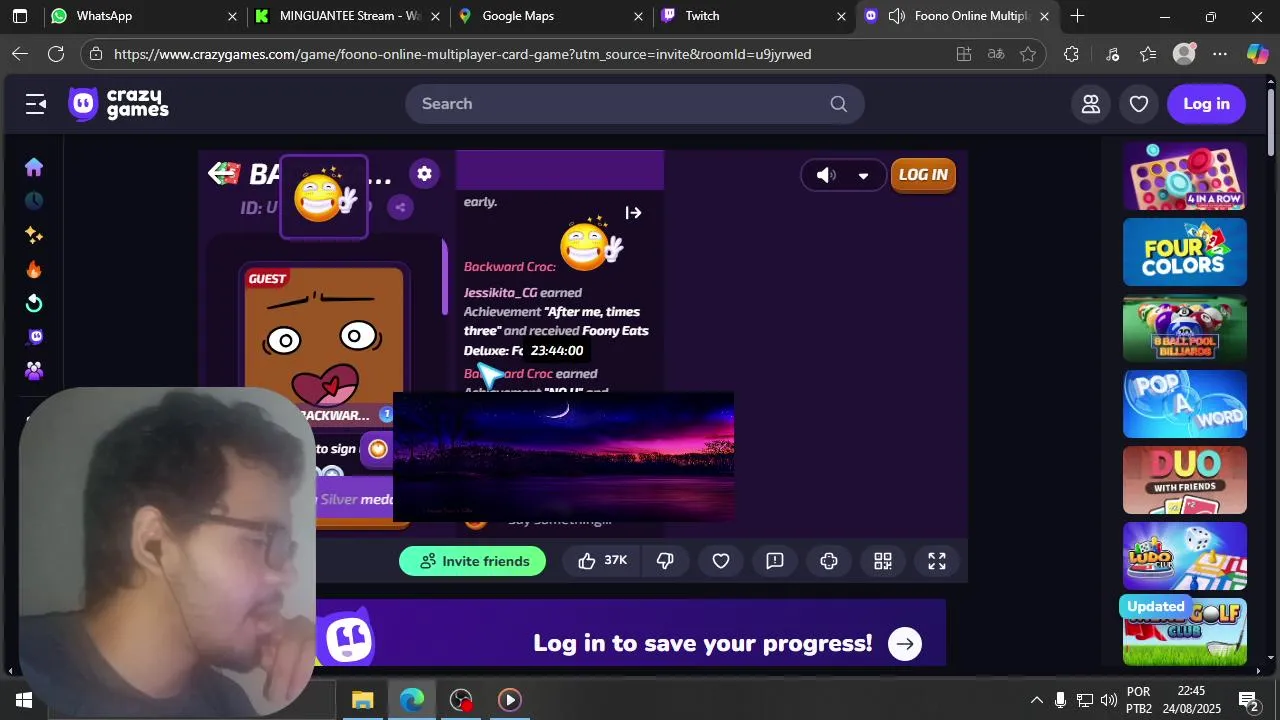The image size is (1280, 720).
Task: Switch to the Google Maps tab
Action: 551,16
